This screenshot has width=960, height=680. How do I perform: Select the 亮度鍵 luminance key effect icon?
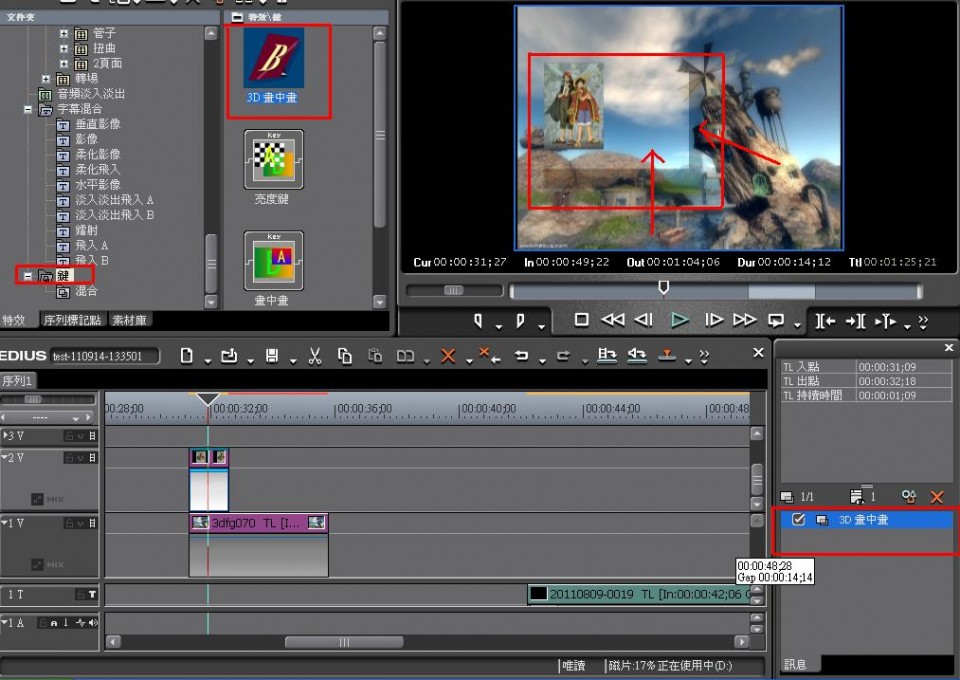coord(273,160)
